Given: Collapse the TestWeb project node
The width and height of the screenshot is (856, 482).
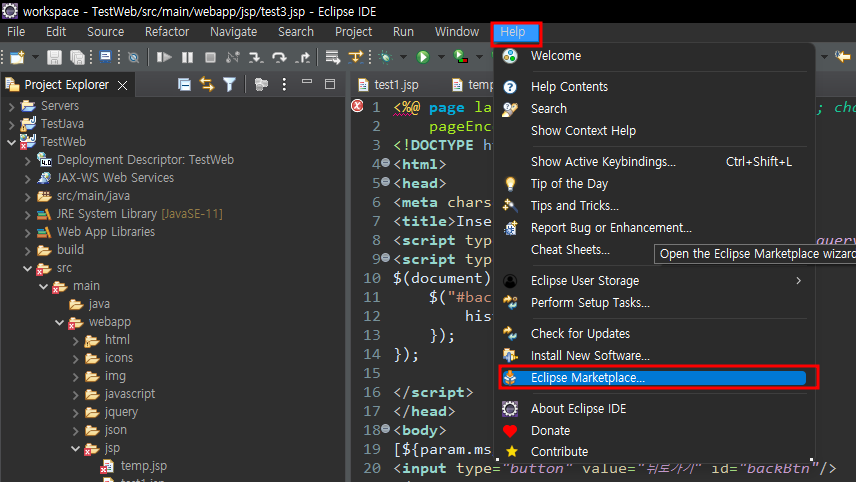Looking at the screenshot, I should (11, 142).
